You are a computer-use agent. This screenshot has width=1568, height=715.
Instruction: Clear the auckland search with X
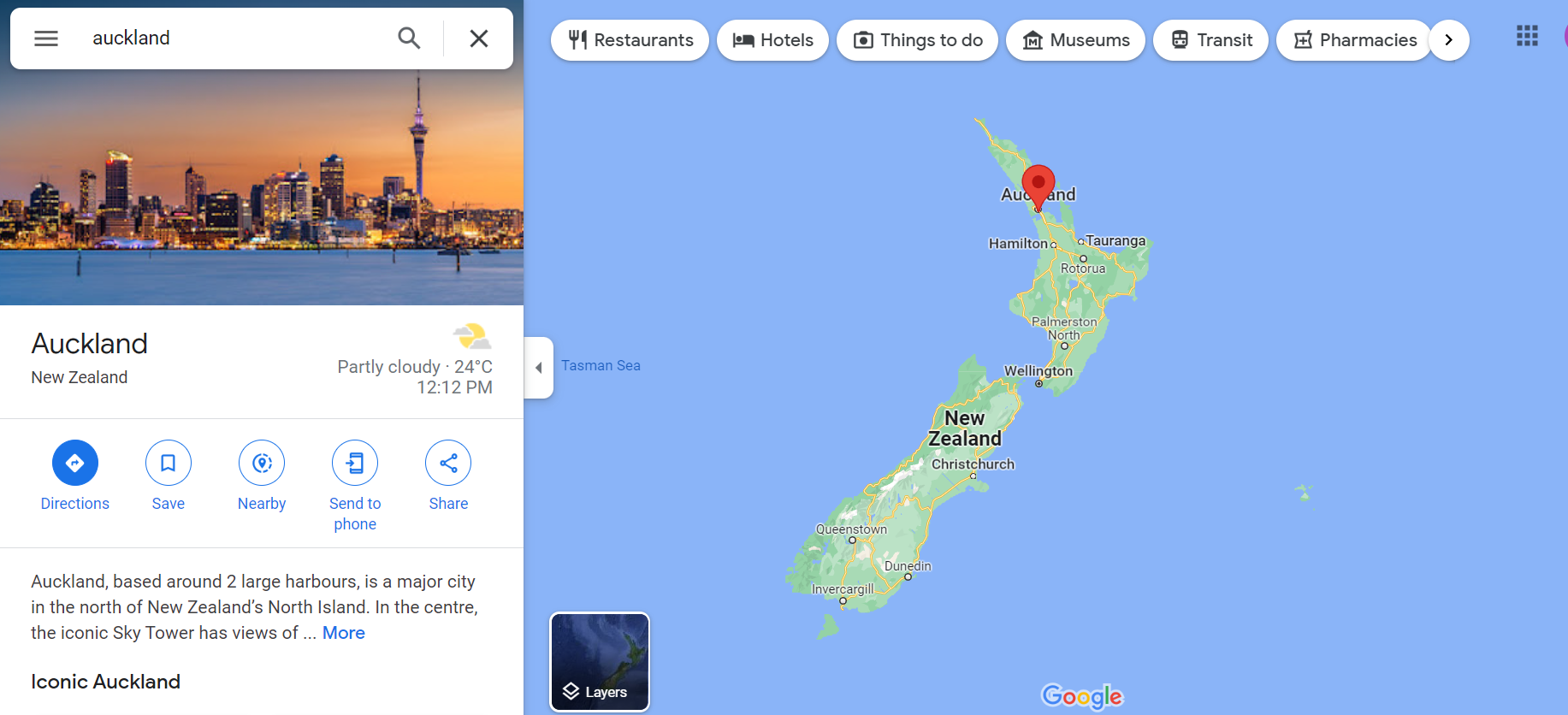coord(479,38)
